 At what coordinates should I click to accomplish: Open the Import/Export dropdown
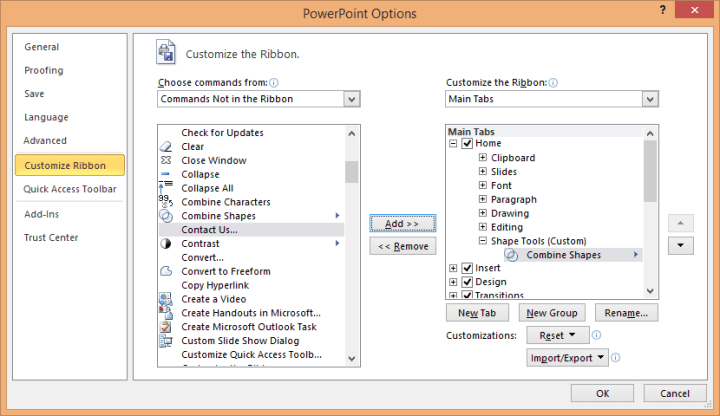point(568,358)
